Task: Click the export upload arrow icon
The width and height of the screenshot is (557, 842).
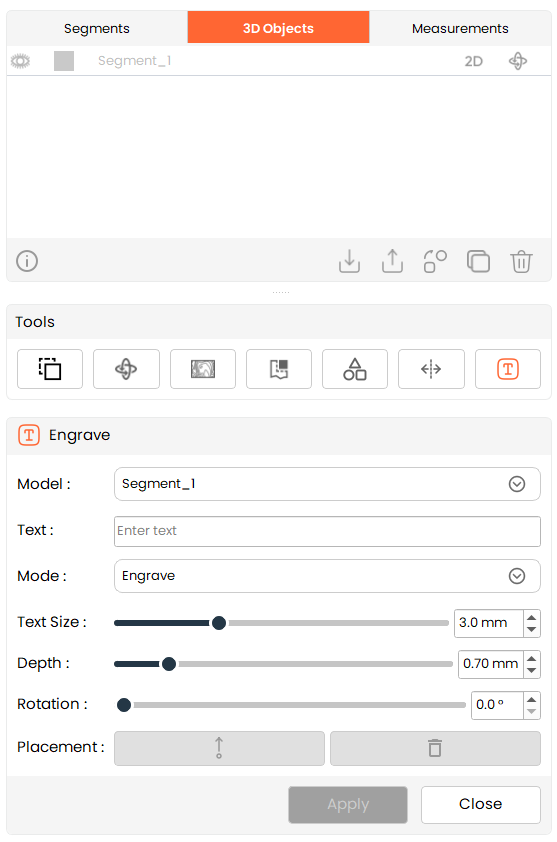Action: (392, 261)
